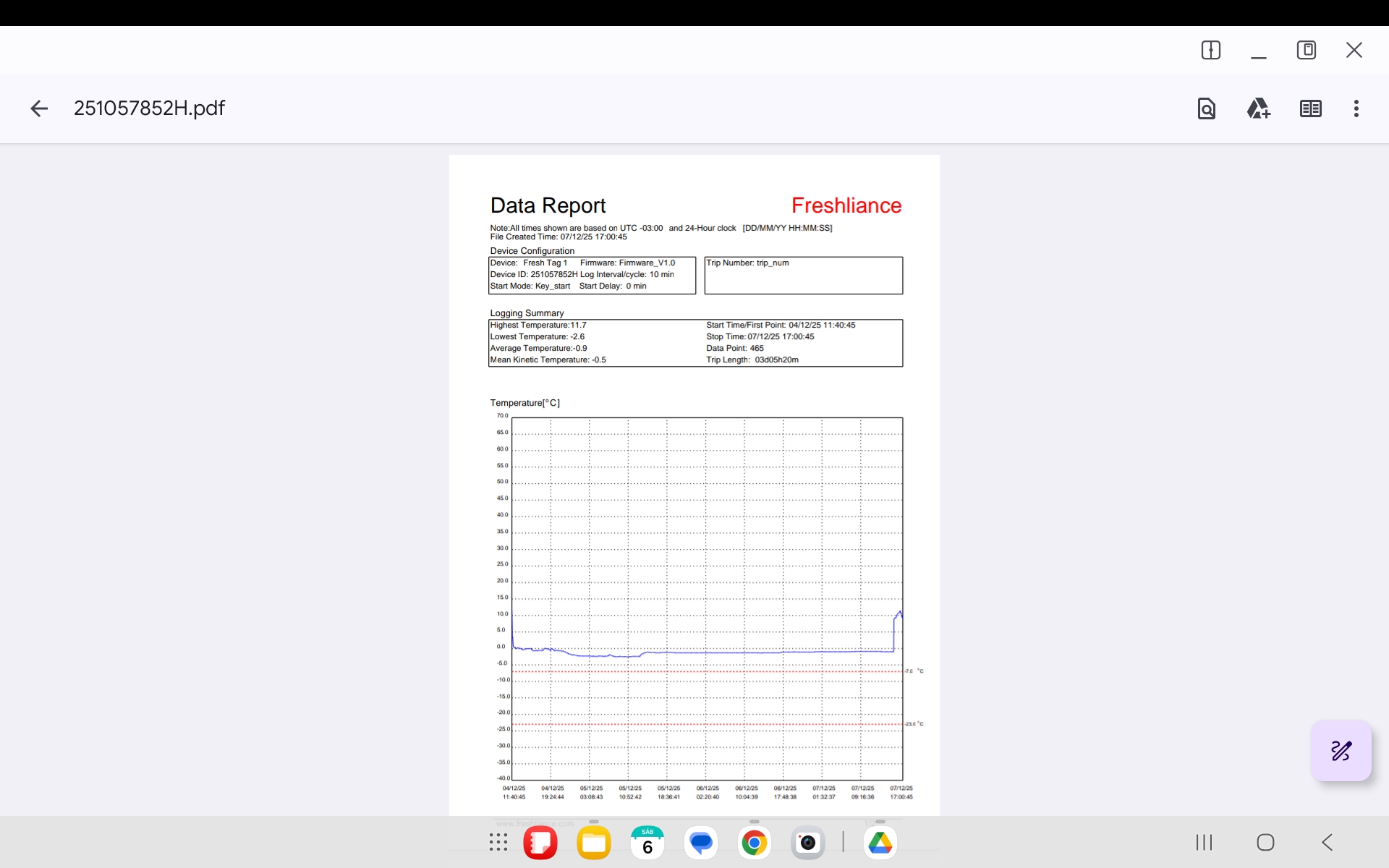Open Google Drive from the taskbar

click(x=880, y=843)
